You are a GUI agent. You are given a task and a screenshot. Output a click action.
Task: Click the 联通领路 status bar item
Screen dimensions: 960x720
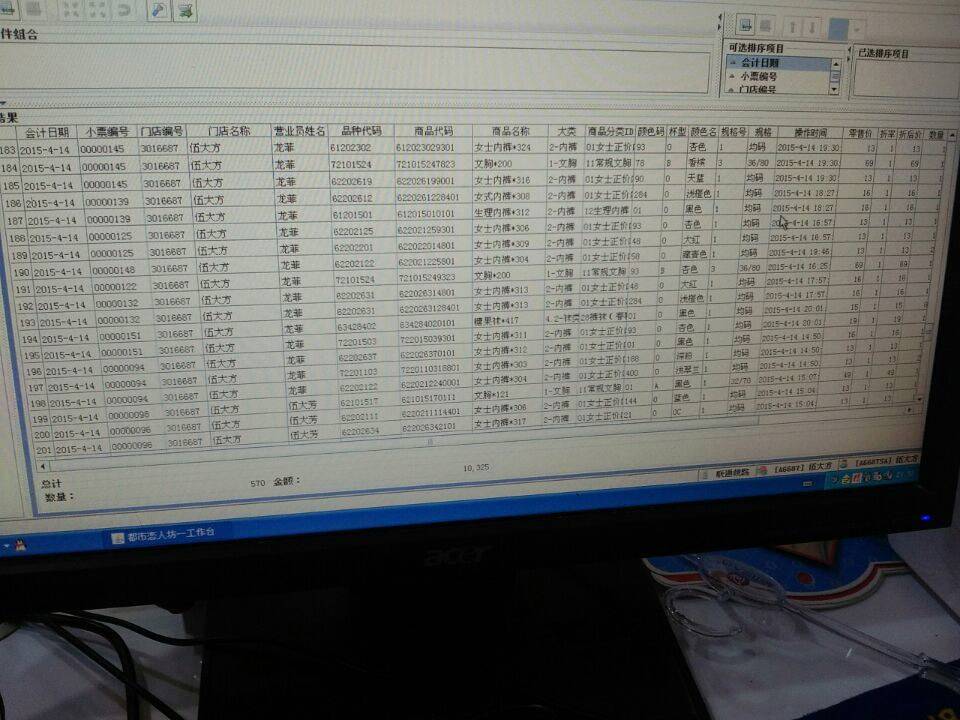[x=733, y=469]
